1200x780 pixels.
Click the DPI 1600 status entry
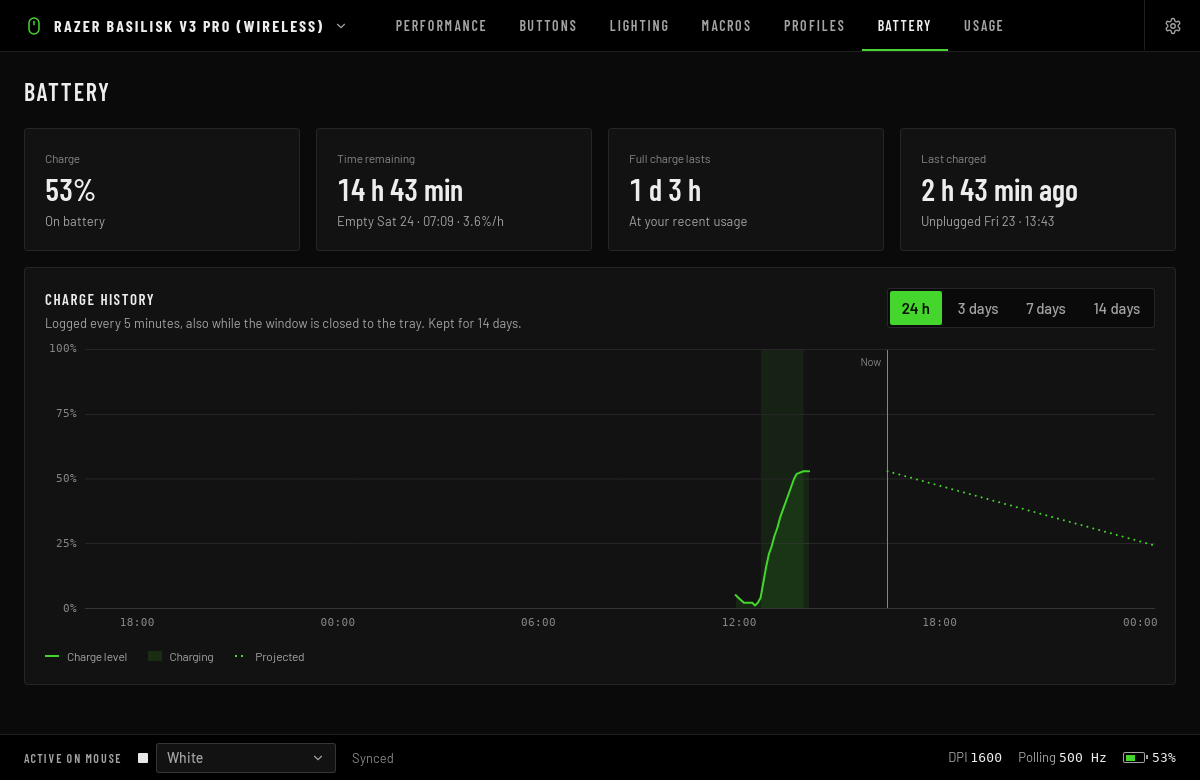pos(975,758)
